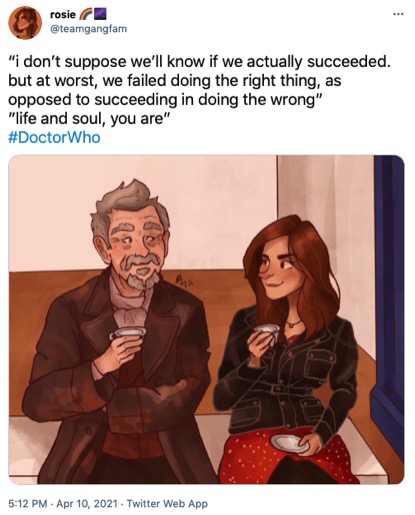Screen dimensions: 415x515
Task: Open the rosie display name link
Action: point(63,15)
